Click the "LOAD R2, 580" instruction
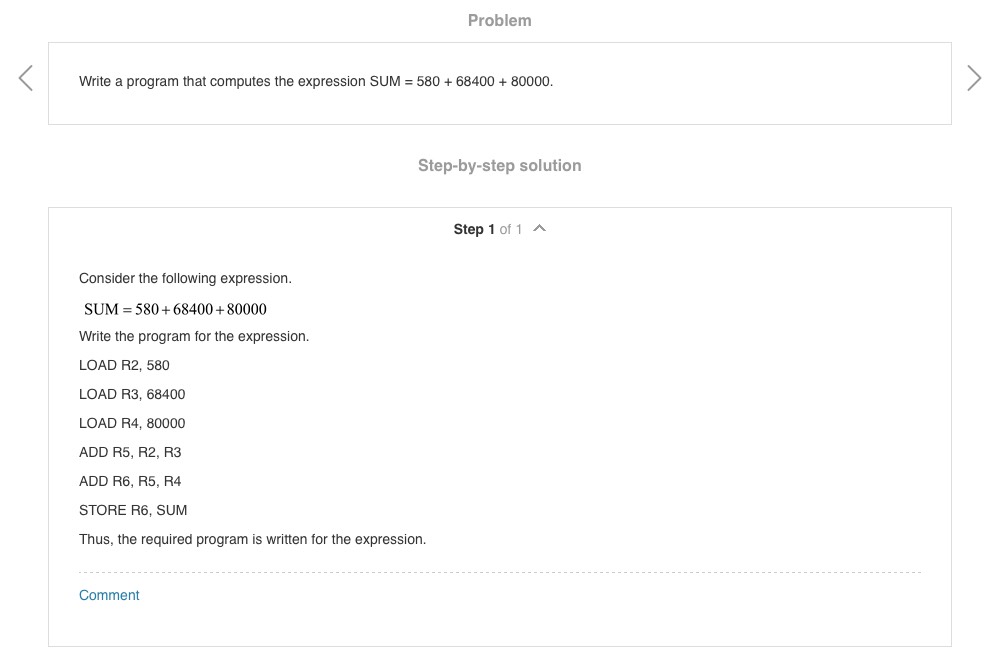This screenshot has height=657, width=1000. point(124,365)
